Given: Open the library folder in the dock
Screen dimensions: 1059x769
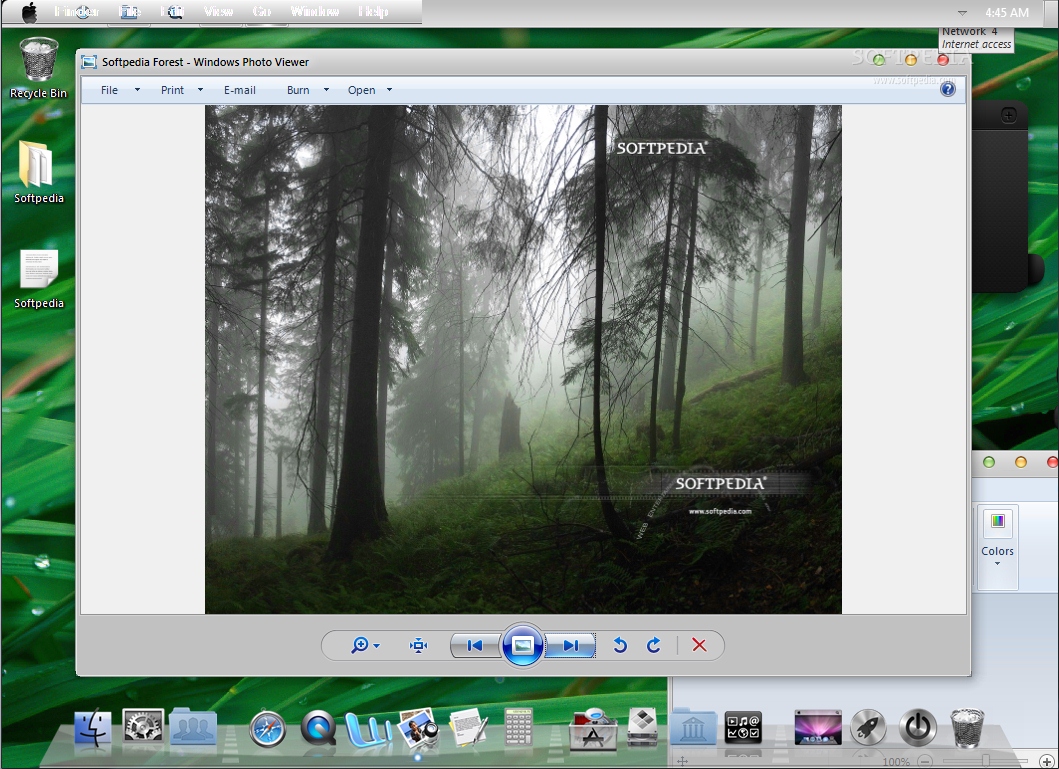Looking at the screenshot, I should tap(694, 726).
